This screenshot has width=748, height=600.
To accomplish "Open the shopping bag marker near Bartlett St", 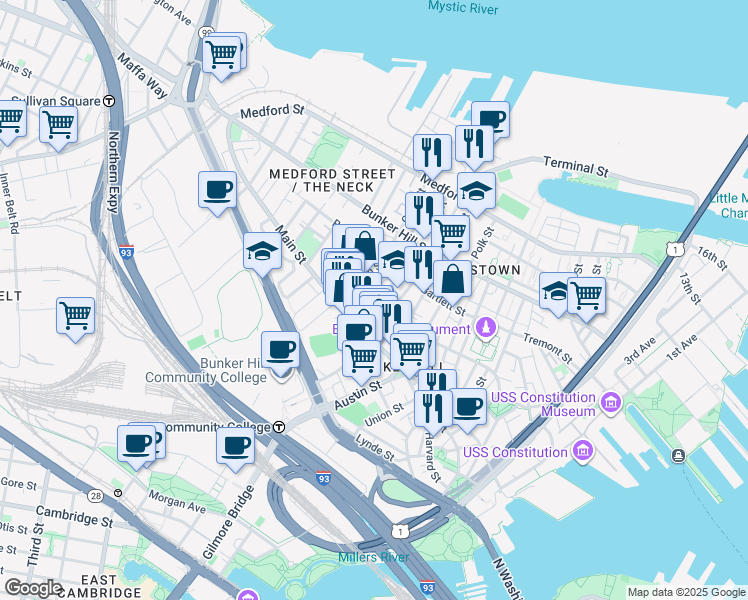I will pyautogui.click(x=453, y=282).
